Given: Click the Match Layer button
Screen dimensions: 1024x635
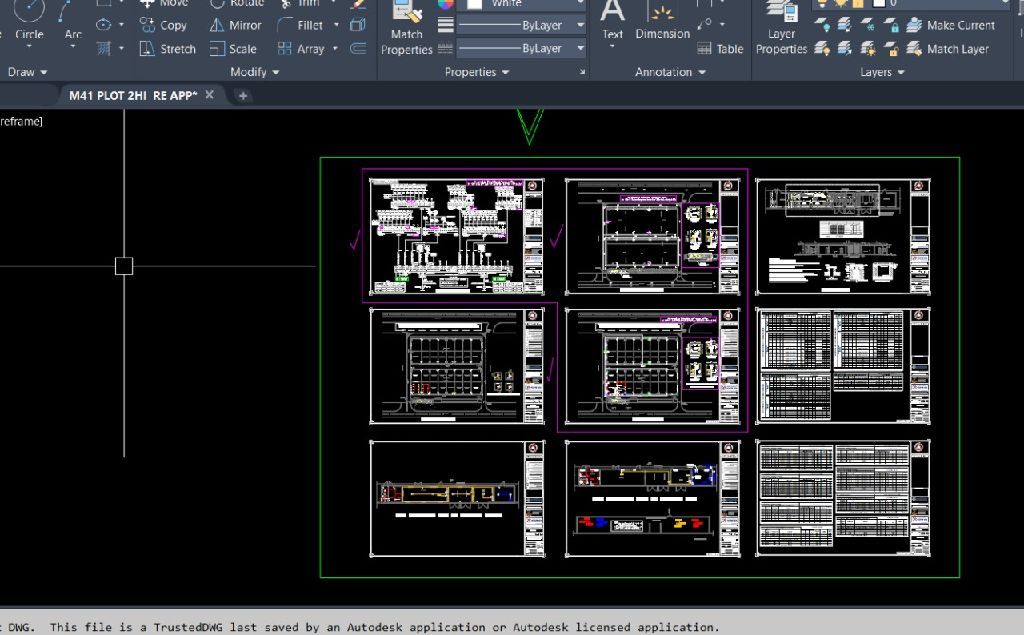Looking at the screenshot, I should coord(946,49).
